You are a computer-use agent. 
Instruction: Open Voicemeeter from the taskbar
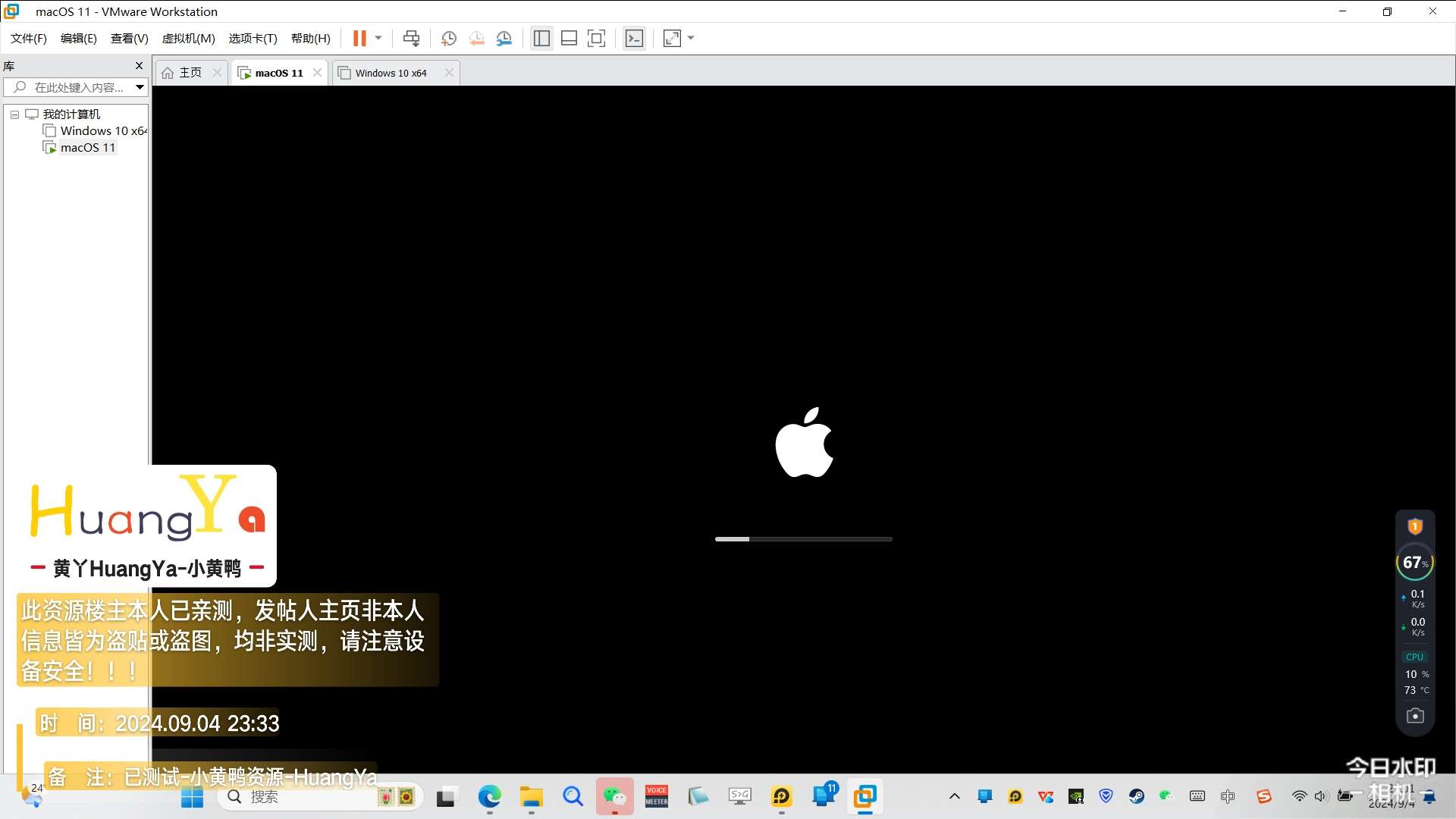point(657,797)
